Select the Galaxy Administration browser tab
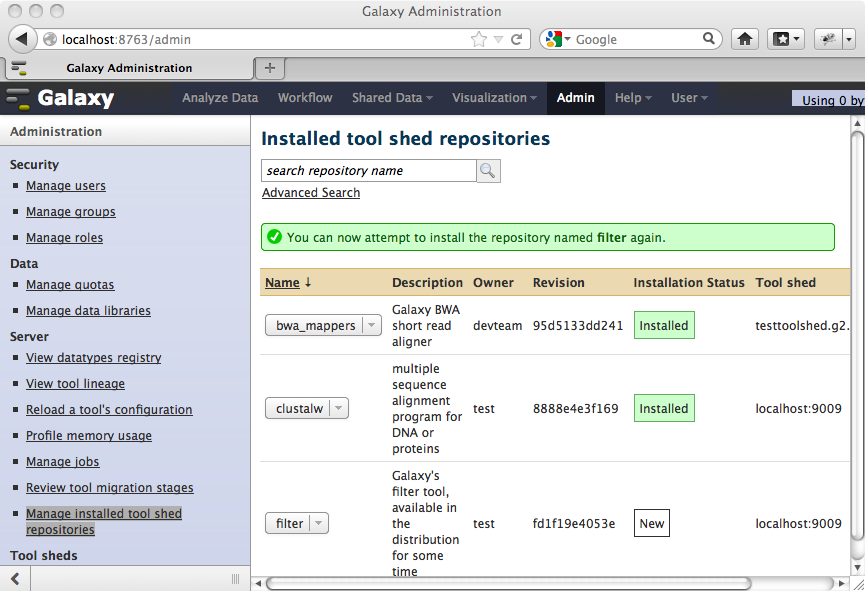Viewport: 865px width, 591px height. tap(130, 68)
